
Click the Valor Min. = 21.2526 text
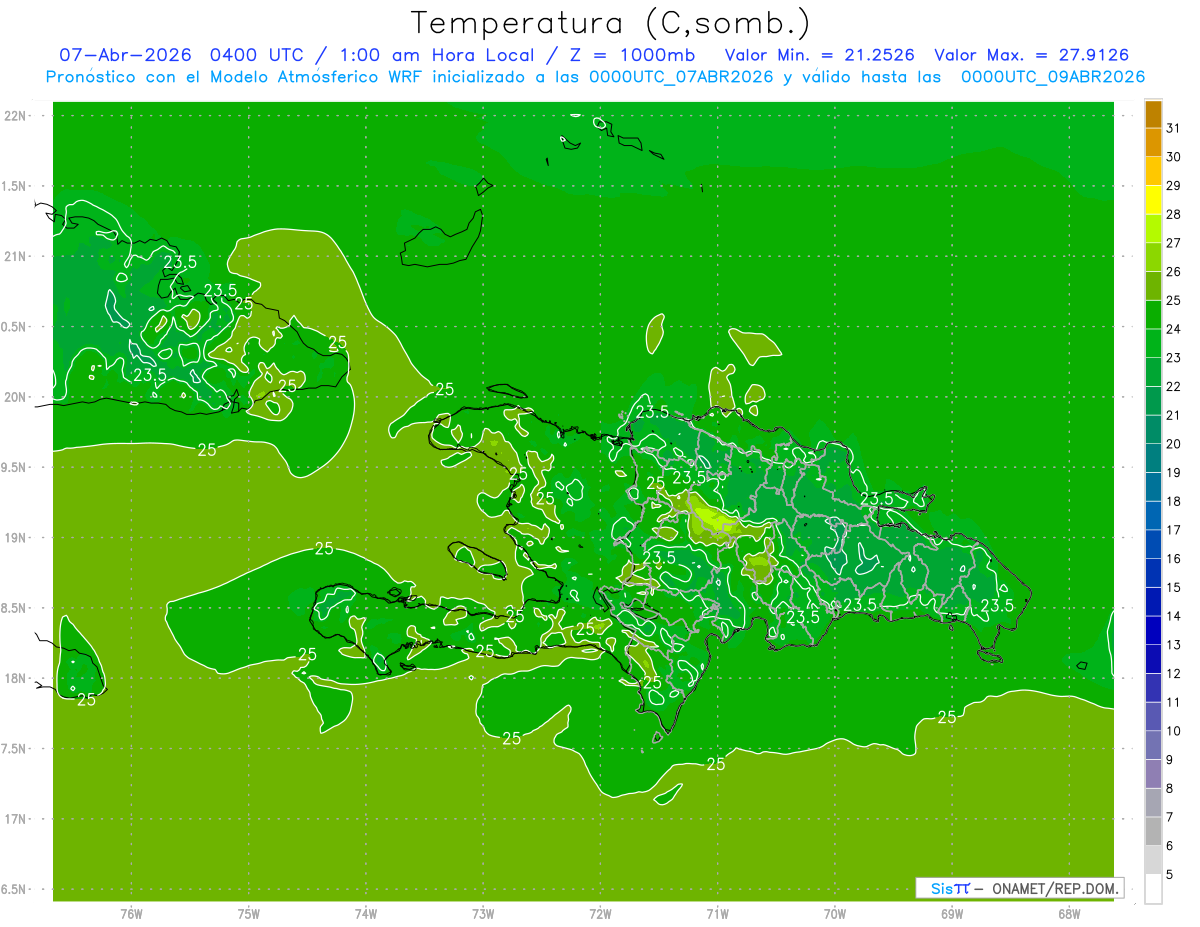[819, 55]
